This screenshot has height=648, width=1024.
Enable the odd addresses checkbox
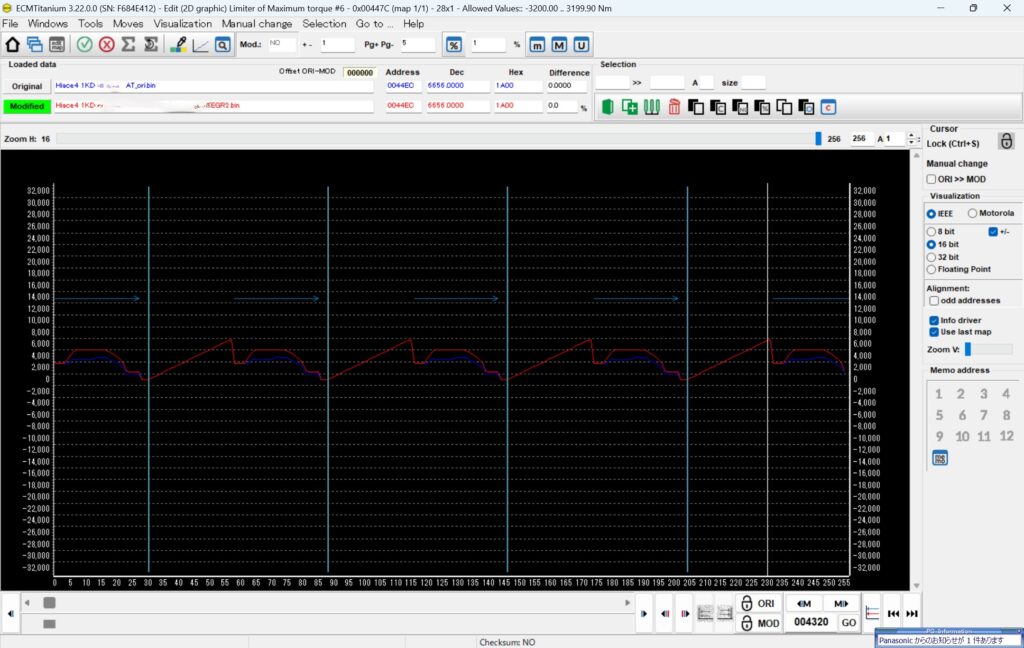click(934, 300)
